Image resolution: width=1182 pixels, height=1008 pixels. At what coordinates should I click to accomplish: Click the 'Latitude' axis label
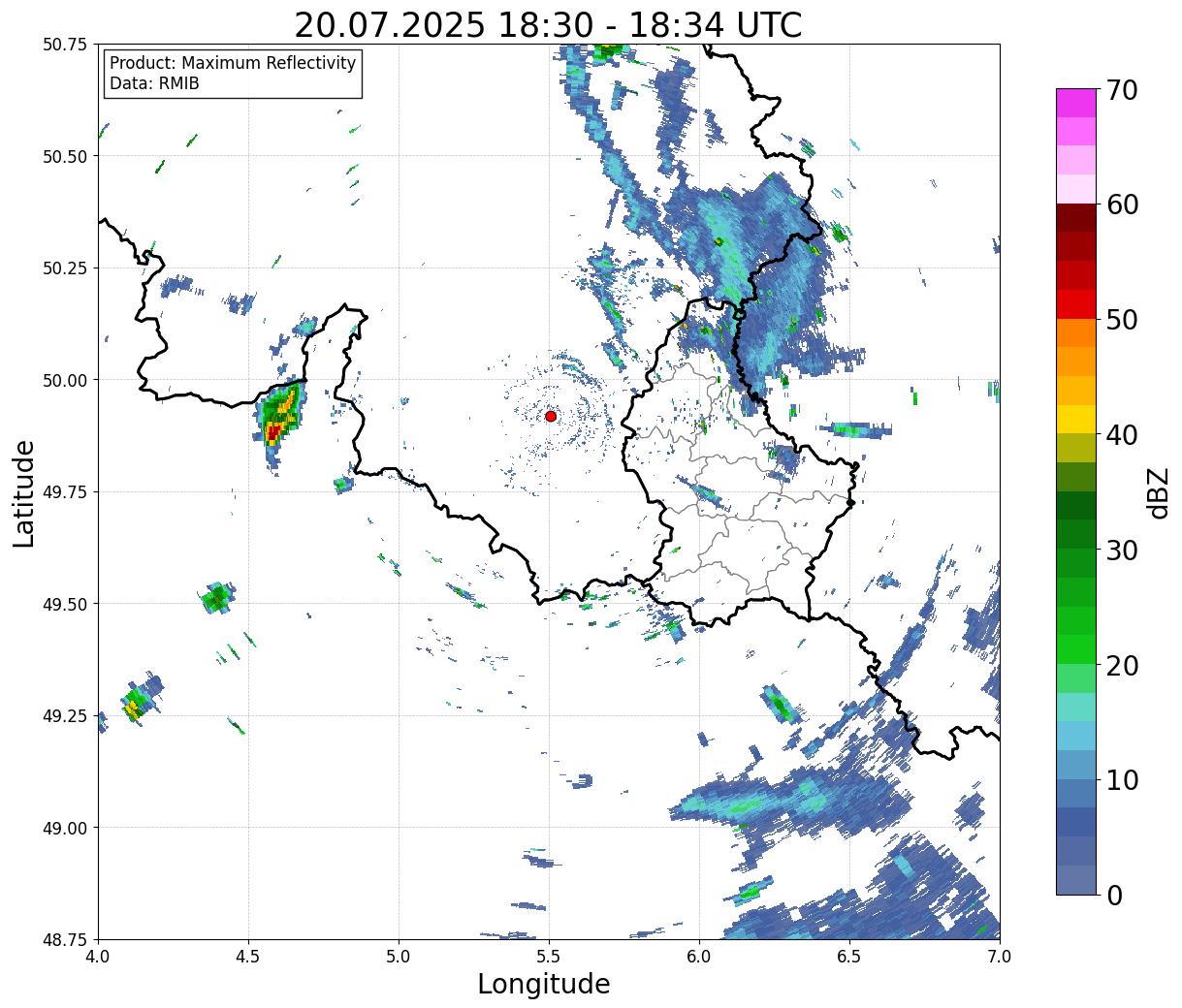(24, 492)
